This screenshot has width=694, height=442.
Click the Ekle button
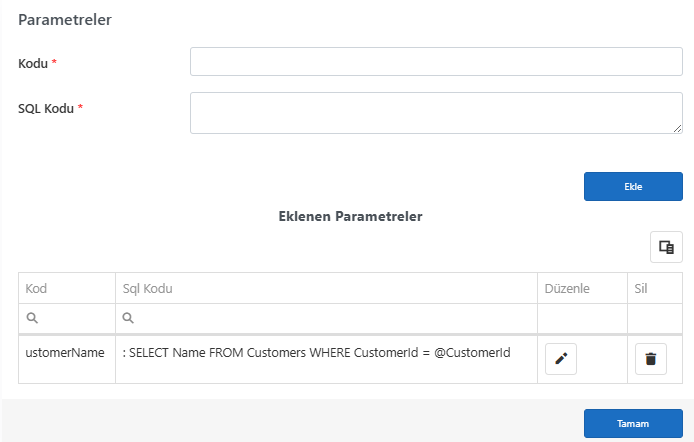click(x=633, y=187)
